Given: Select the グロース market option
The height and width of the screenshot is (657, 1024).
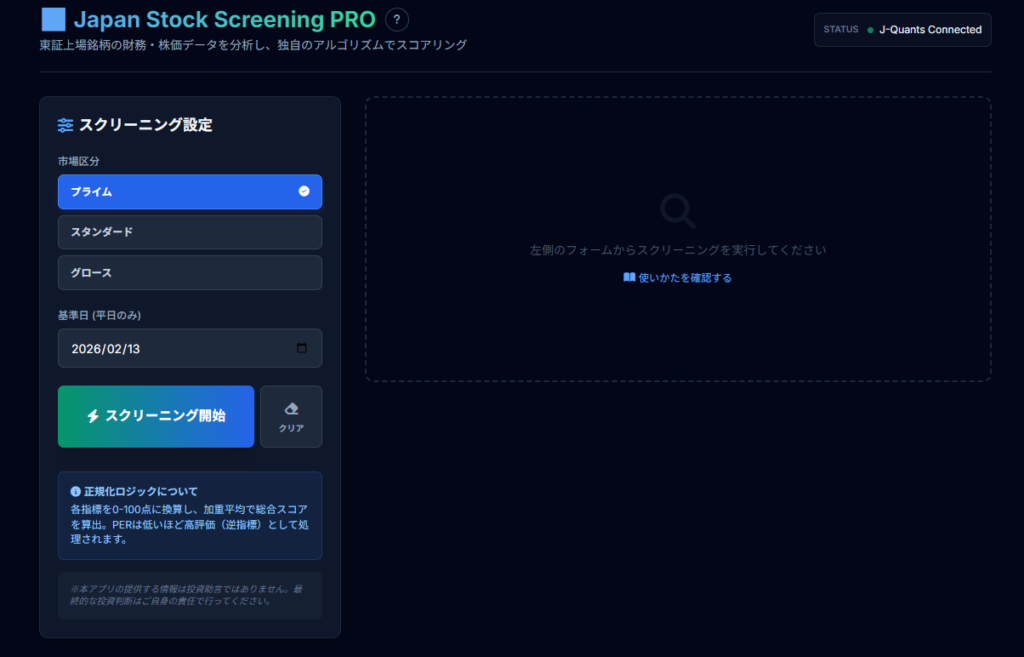Looking at the screenshot, I should click(x=190, y=272).
